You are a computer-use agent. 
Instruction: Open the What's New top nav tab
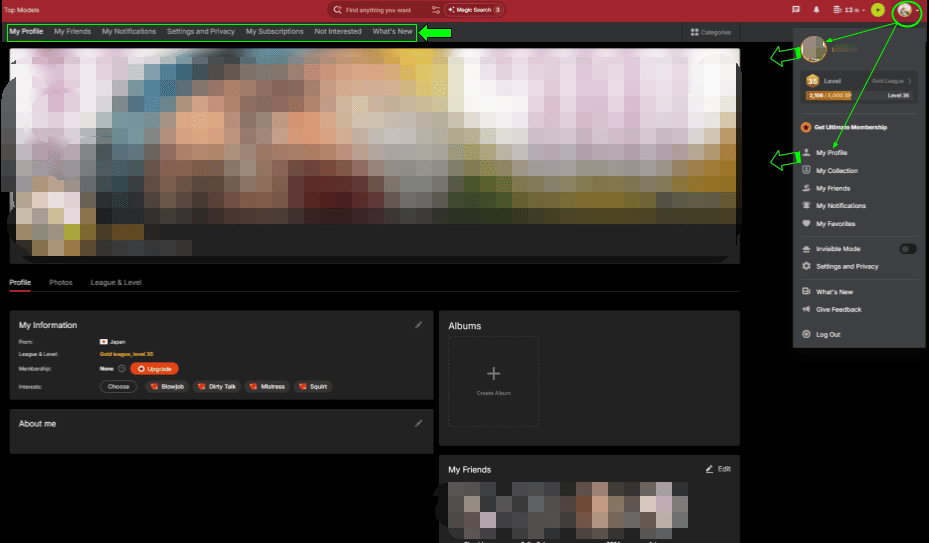(x=392, y=31)
